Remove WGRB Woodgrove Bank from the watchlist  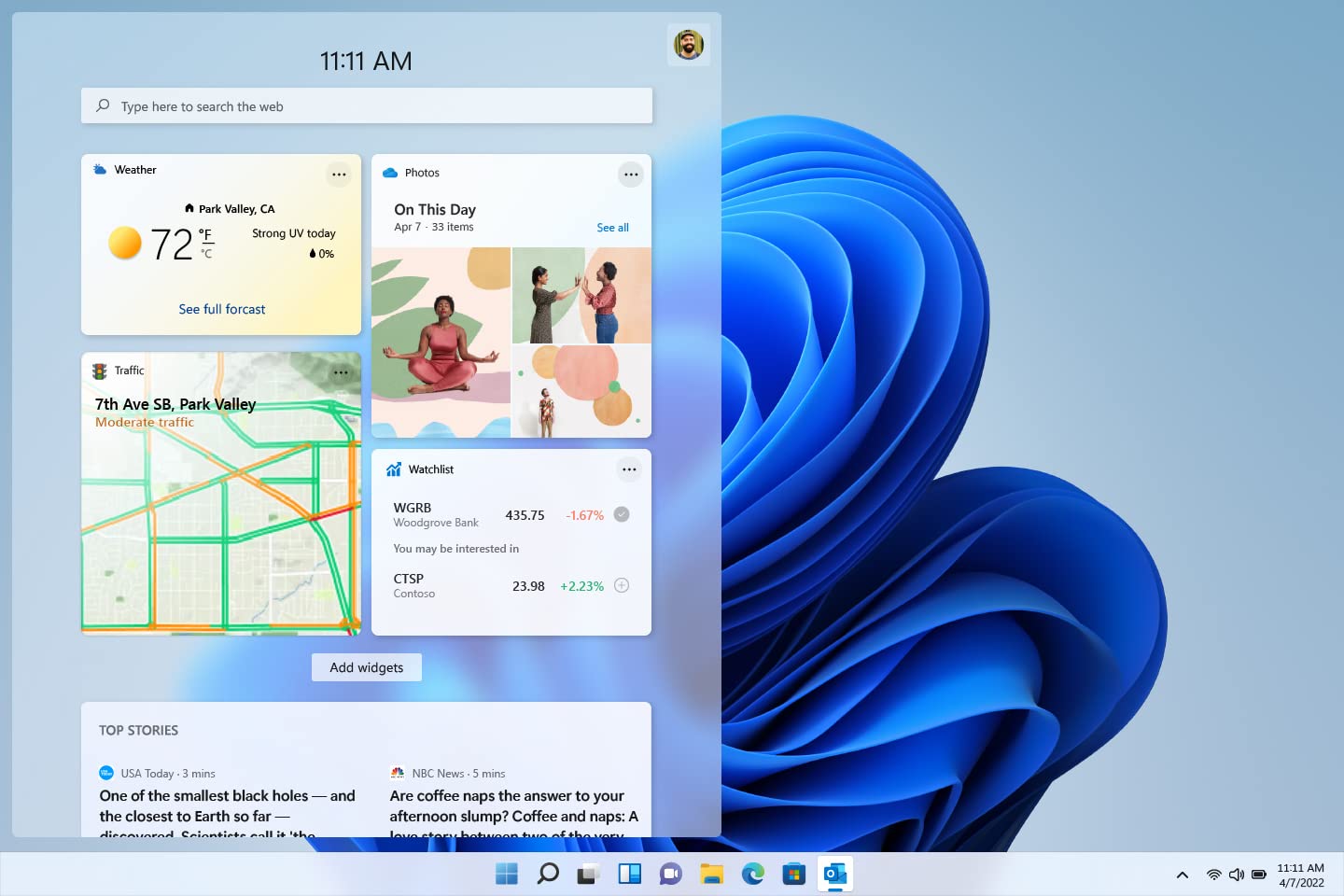622,514
